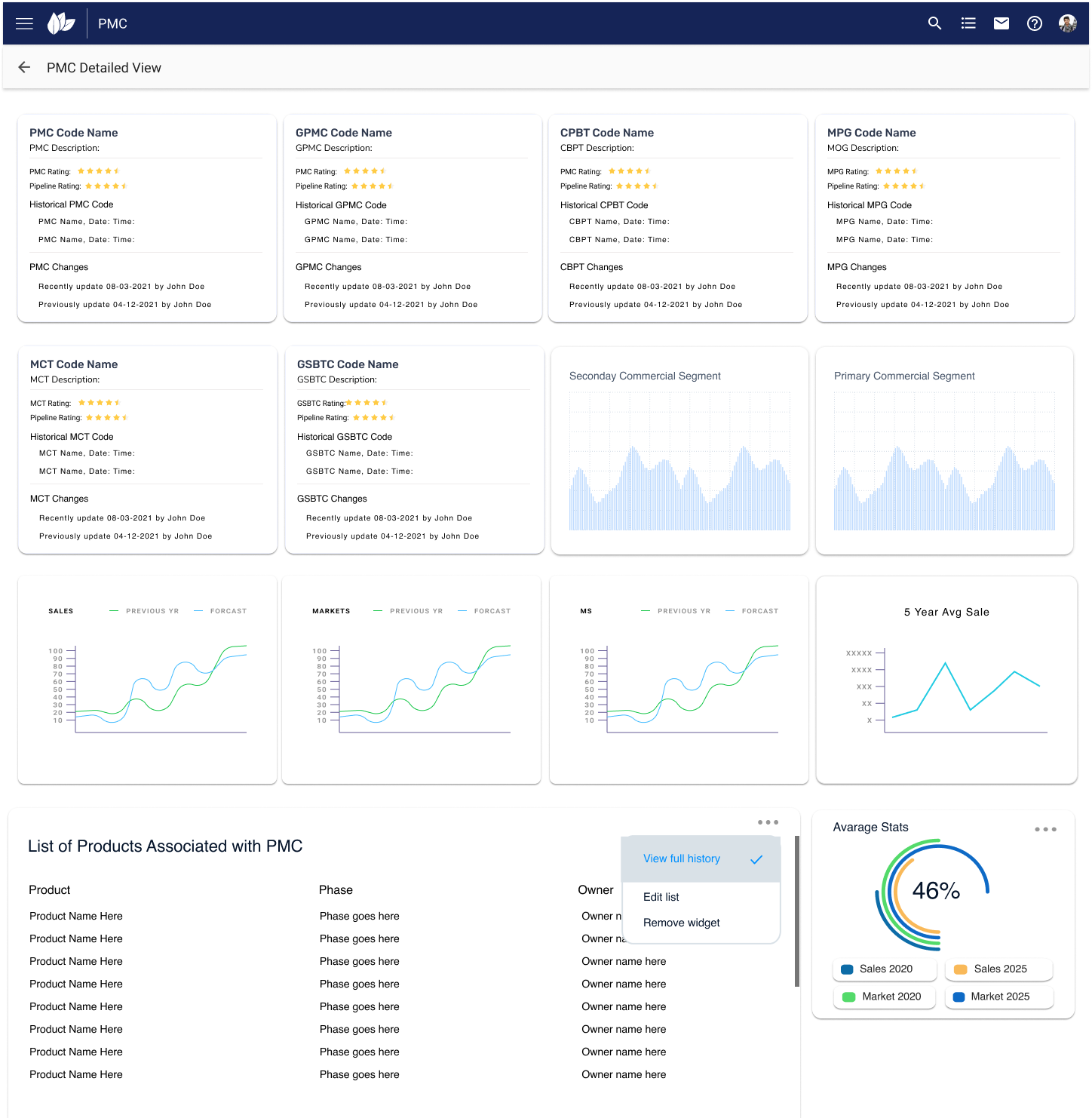Viewport: 1092px width, 1118px height.
Task: Open the search icon in header
Action: [x=934, y=23]
